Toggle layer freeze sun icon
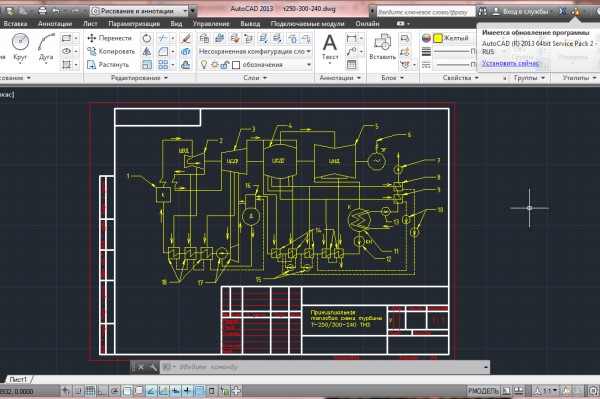This screenshot has height=399, width=600. click(215, 65)
